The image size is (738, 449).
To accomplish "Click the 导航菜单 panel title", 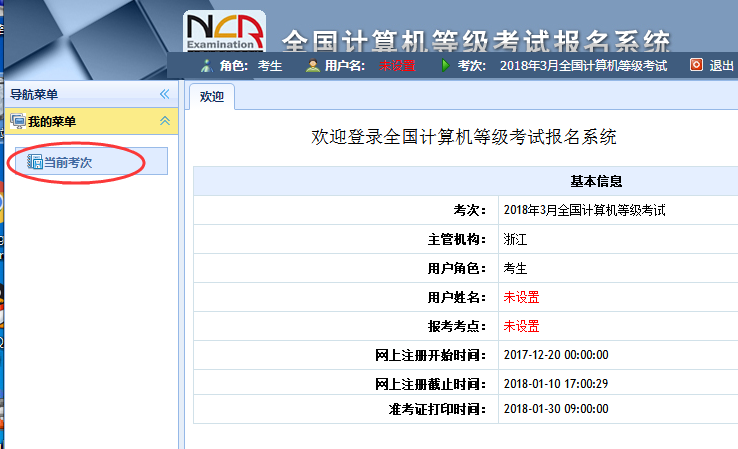I will click(x=34, y=95).
